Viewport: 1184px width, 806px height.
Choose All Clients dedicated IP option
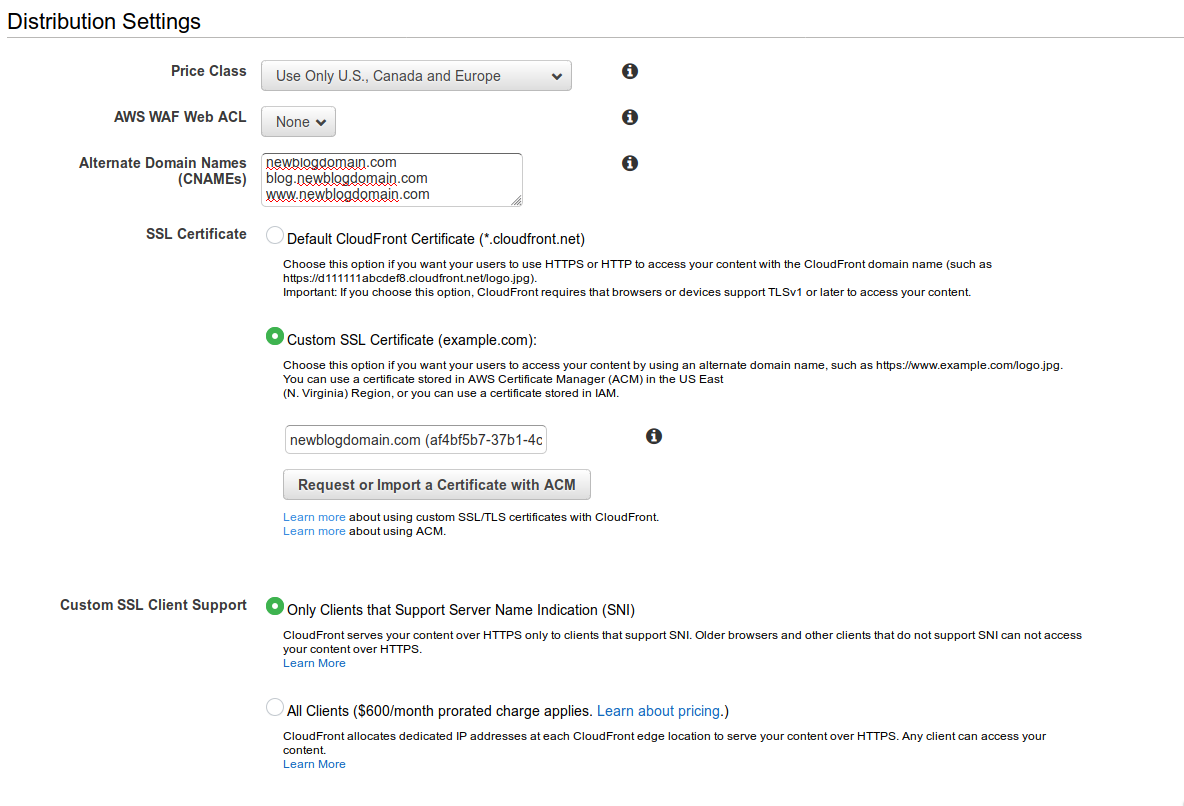click(275, 707)
